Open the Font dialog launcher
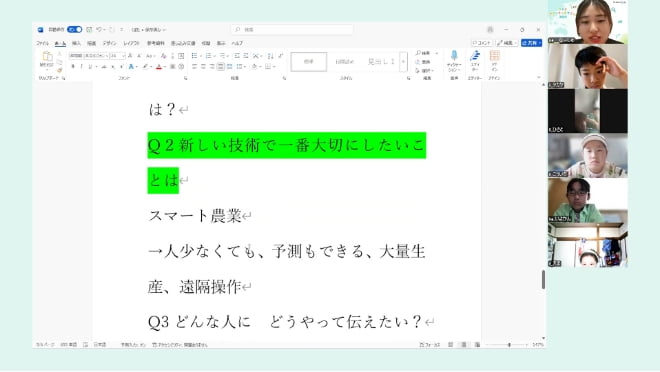 click(186, 78)
